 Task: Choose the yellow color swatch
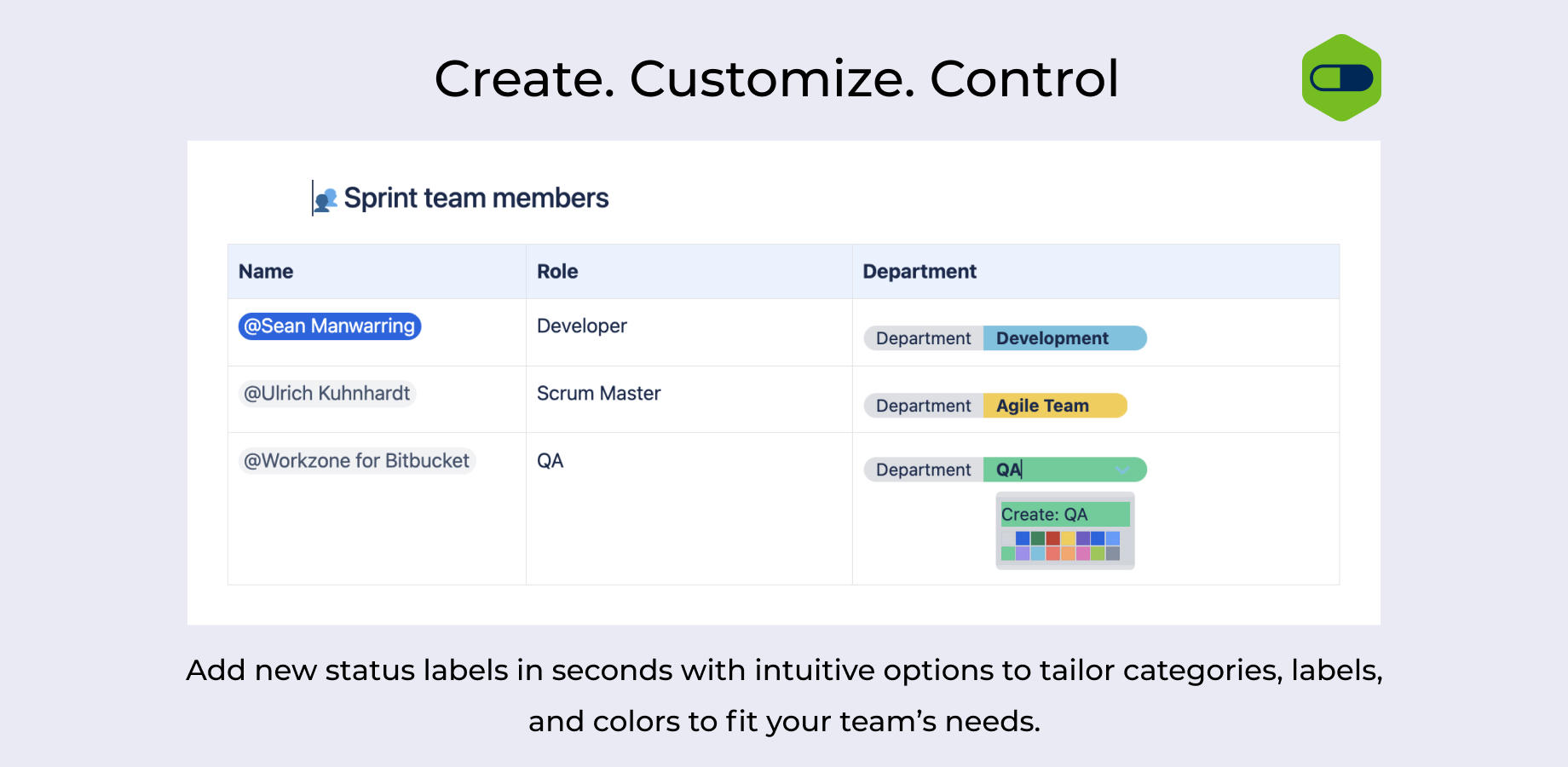click(1068, 539)
